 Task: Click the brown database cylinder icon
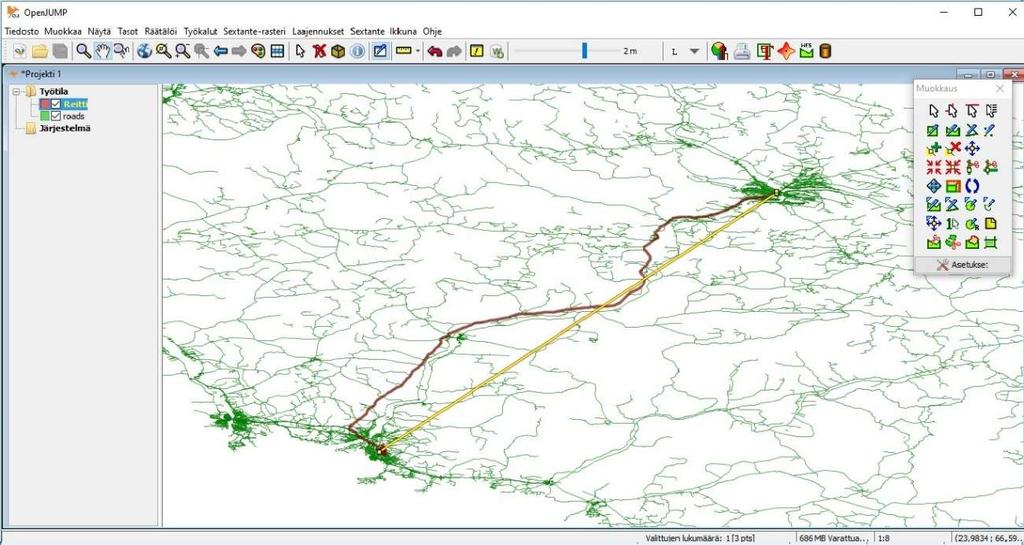[x=825, y=51]
